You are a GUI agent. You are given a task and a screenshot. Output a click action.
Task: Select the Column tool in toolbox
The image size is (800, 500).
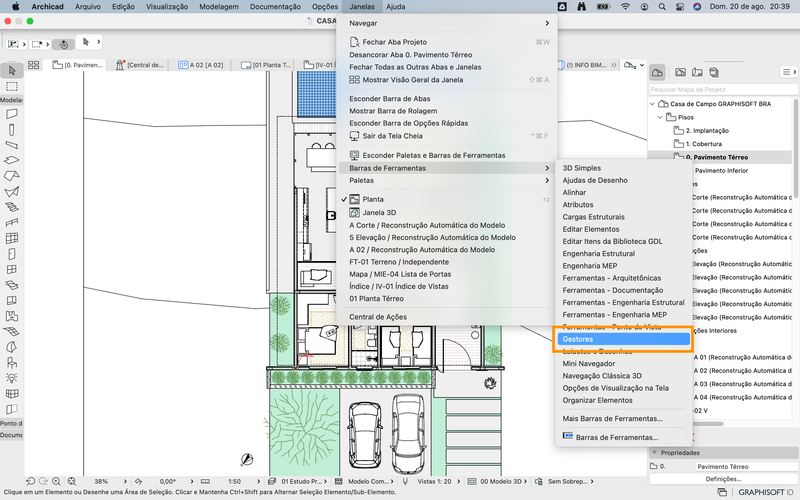point(12,130)
